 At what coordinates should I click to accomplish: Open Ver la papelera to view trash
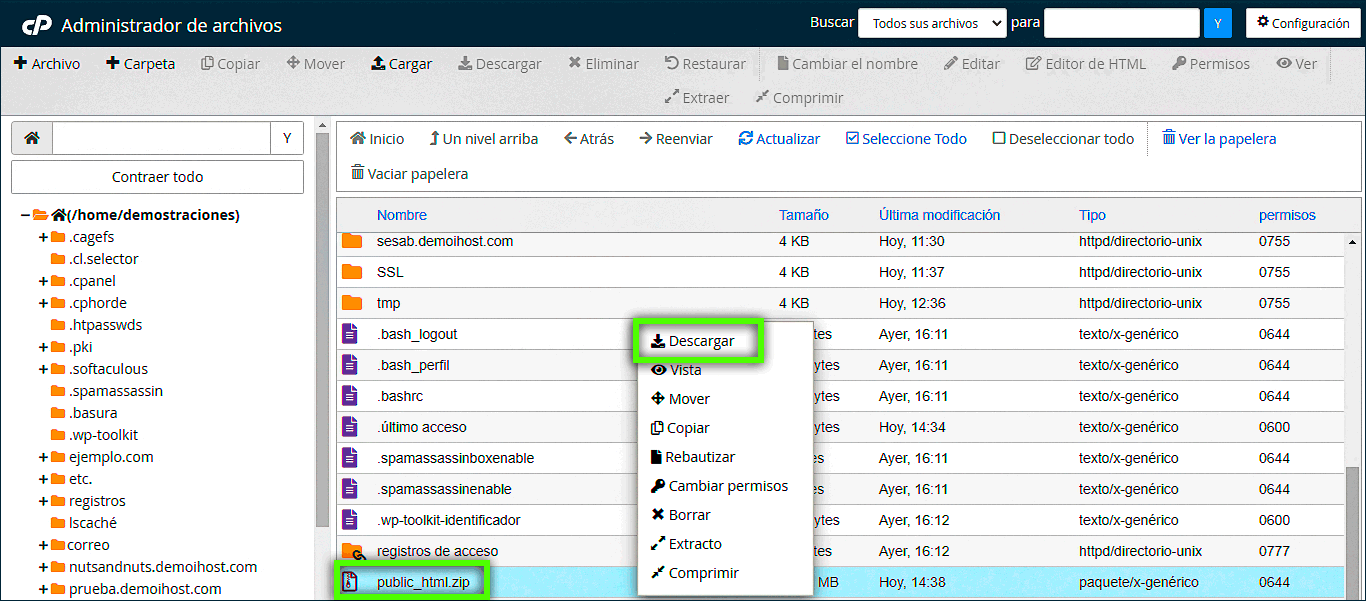click(x=1219, y=138)
